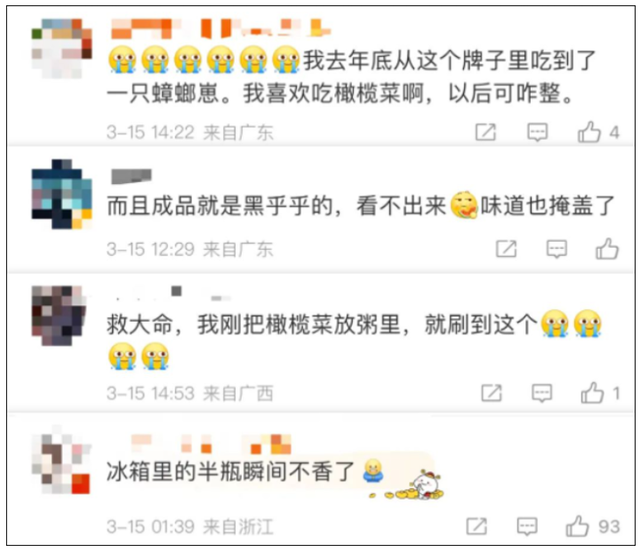Image resolution: width=640 pixels, height=552 pixels.
Task: Like the 14:53 Guangxi comment
Action: (x=592, y=393)
